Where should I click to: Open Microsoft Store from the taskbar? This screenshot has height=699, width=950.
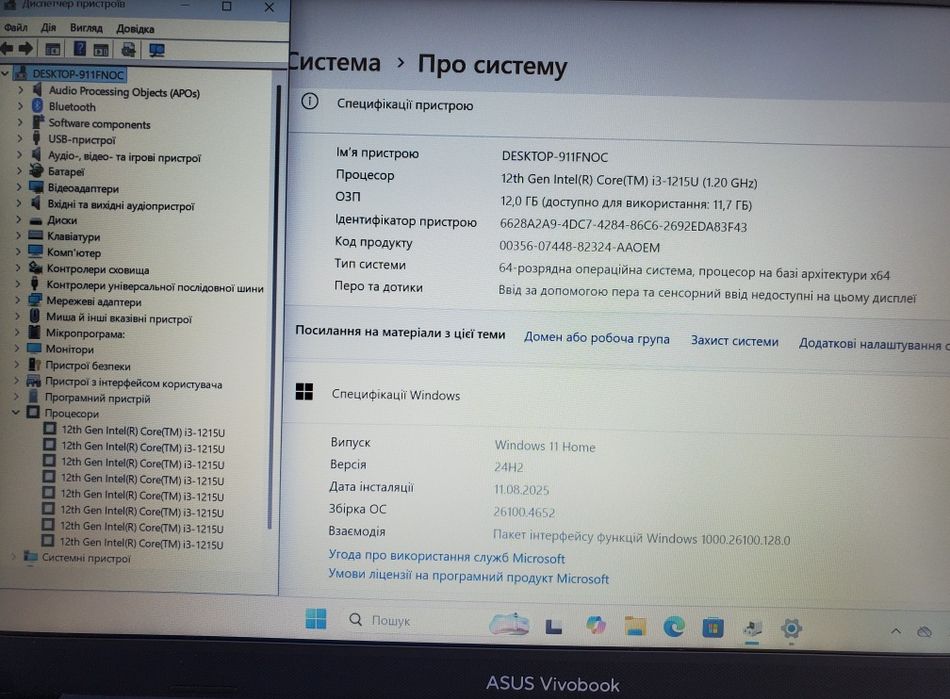712,628
